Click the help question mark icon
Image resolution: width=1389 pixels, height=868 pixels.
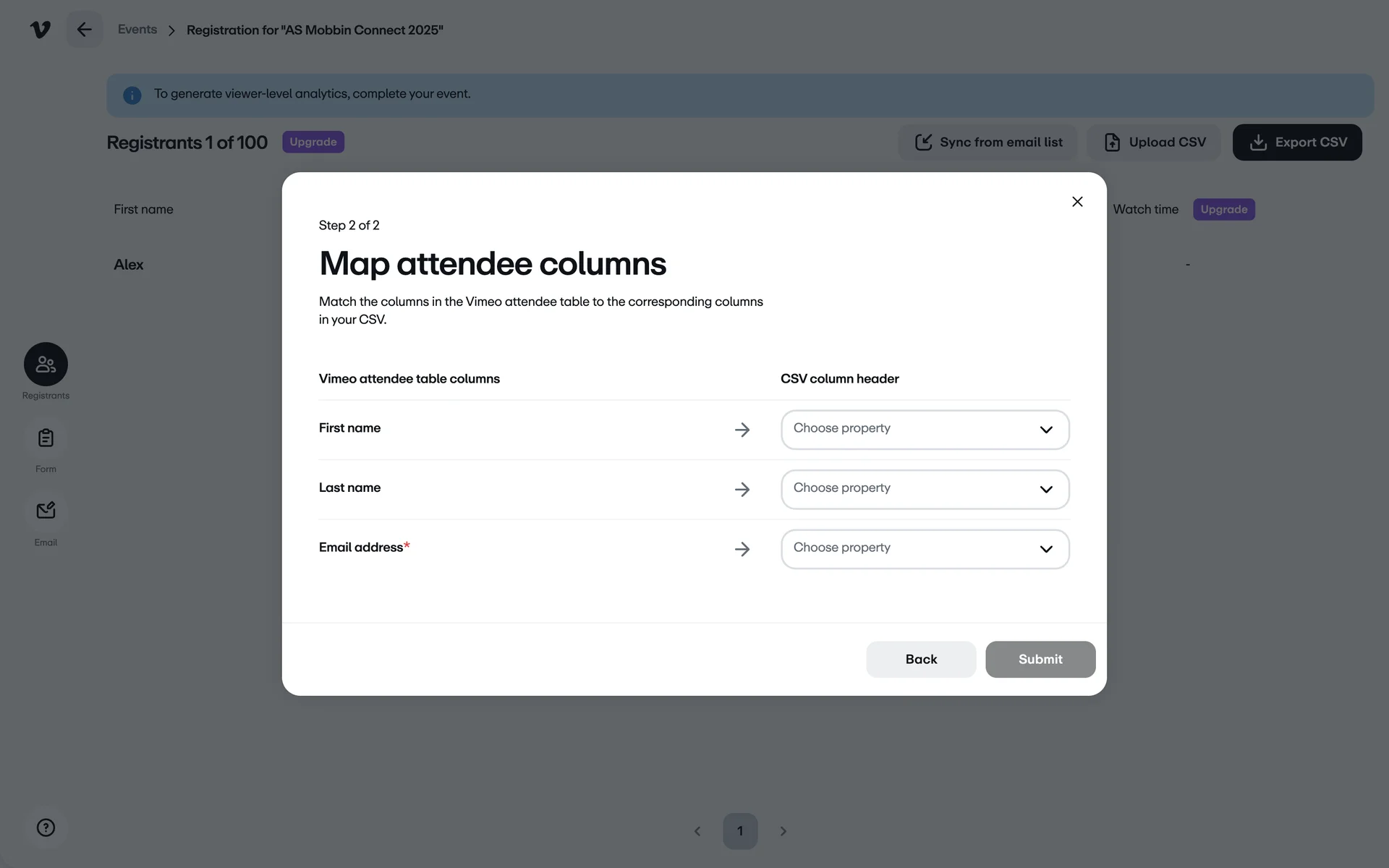(46, 827)
